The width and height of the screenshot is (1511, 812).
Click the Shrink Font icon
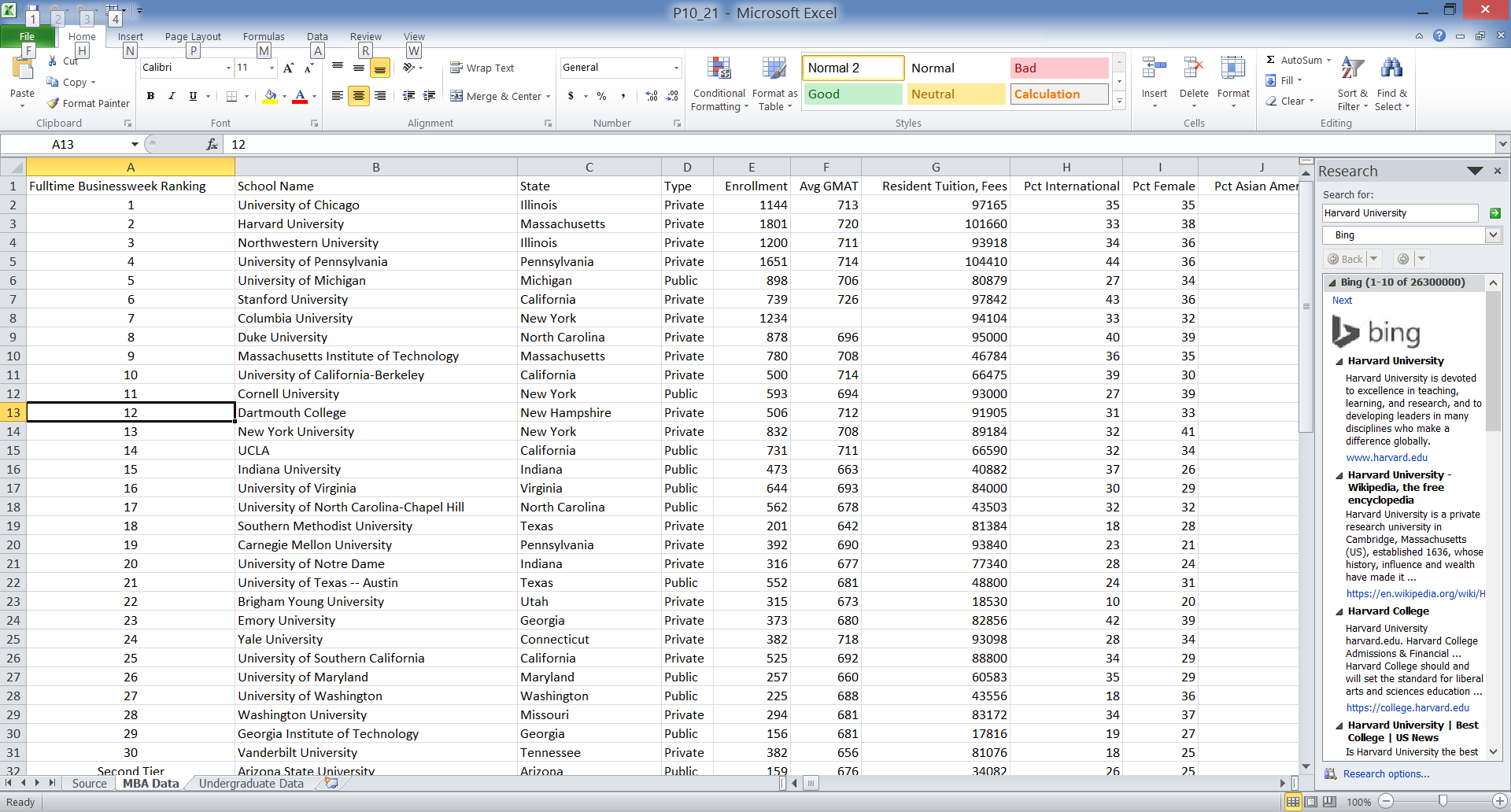click(308, 68)
